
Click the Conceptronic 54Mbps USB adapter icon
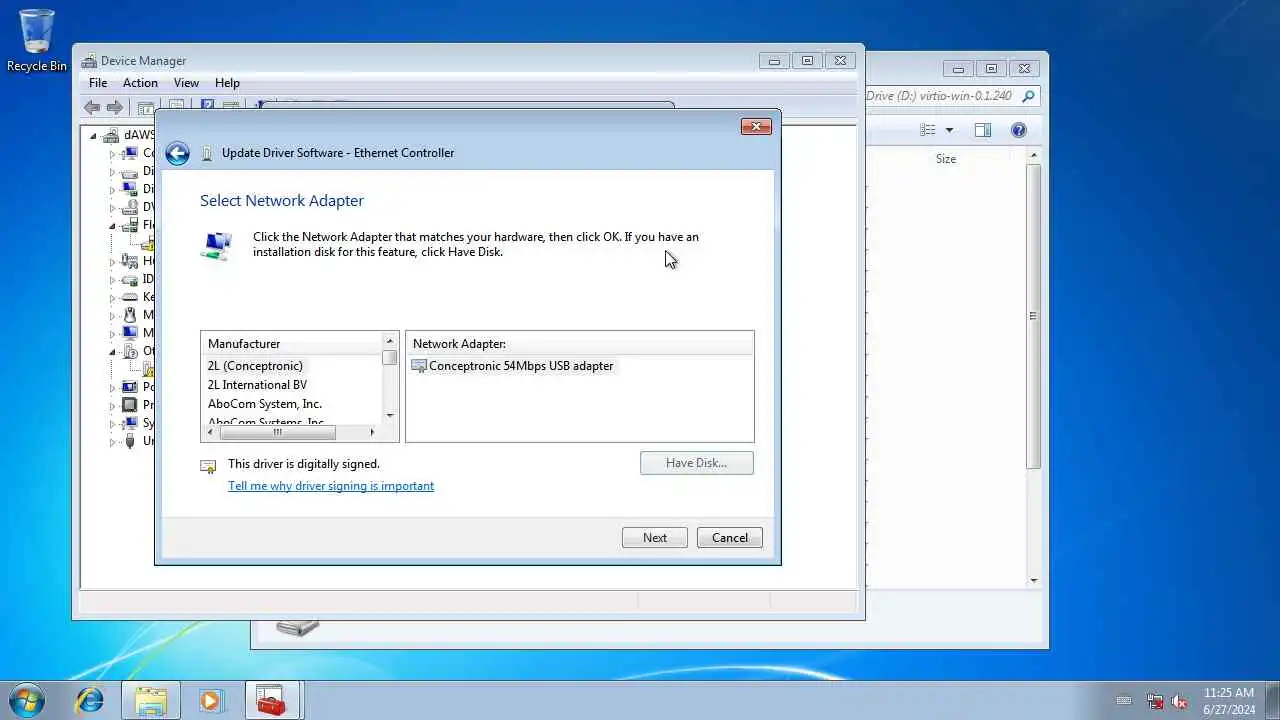coord(419,366)
